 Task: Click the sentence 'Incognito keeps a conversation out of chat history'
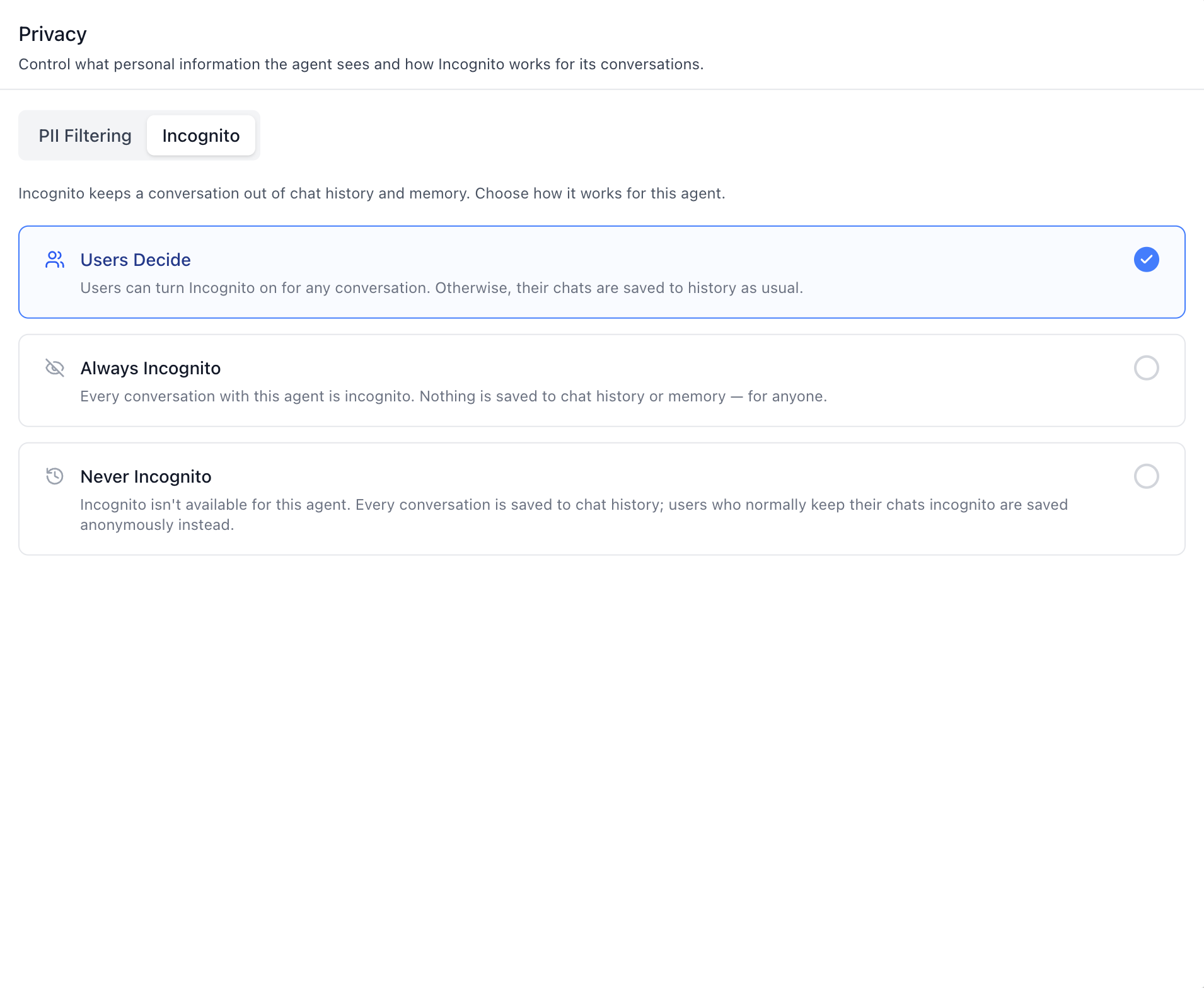tap(372, 193)
